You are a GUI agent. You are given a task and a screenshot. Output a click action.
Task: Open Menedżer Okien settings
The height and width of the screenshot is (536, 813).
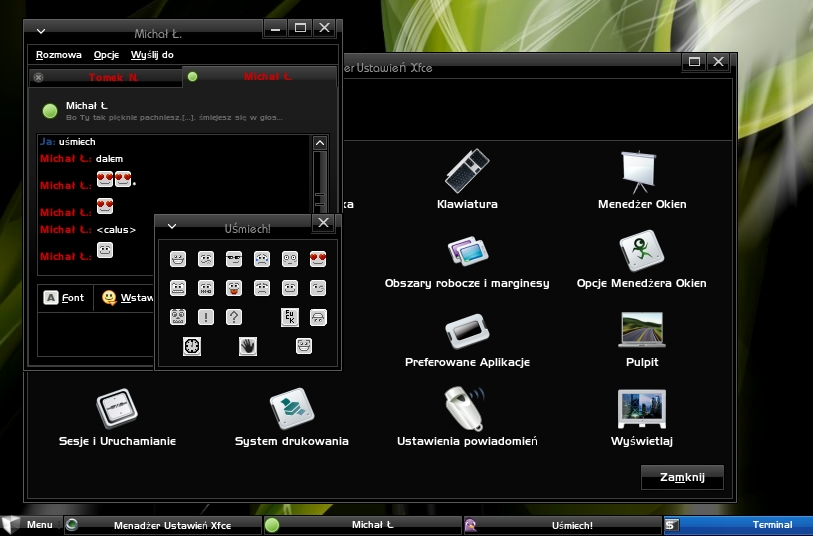pos(642,179)
